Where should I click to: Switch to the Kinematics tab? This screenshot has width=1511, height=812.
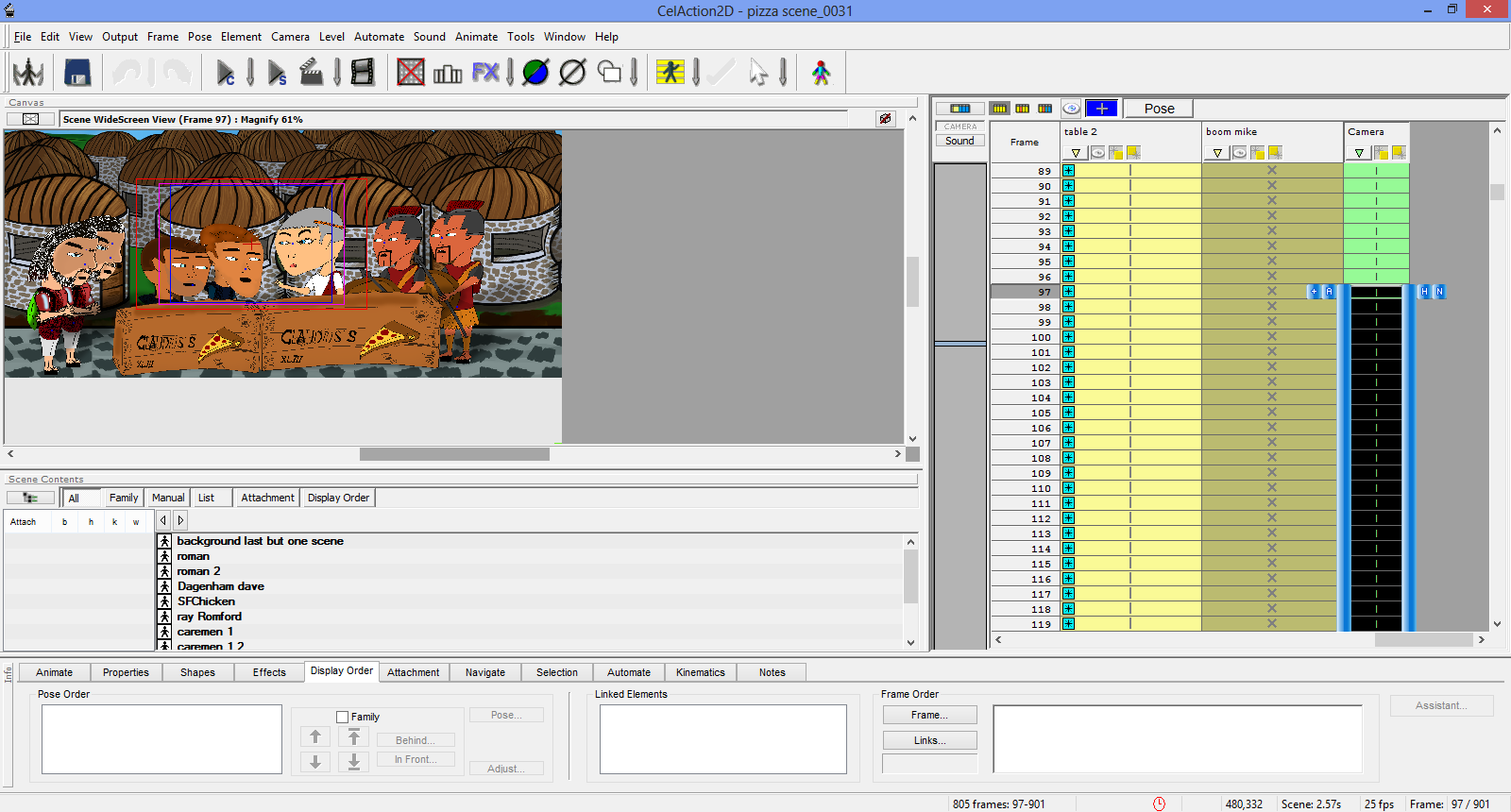click(700, 672)
